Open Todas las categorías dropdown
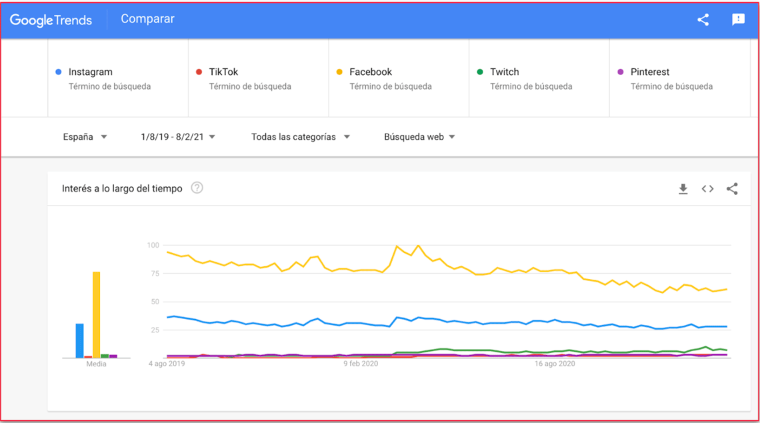 click(x=300, y=137)
